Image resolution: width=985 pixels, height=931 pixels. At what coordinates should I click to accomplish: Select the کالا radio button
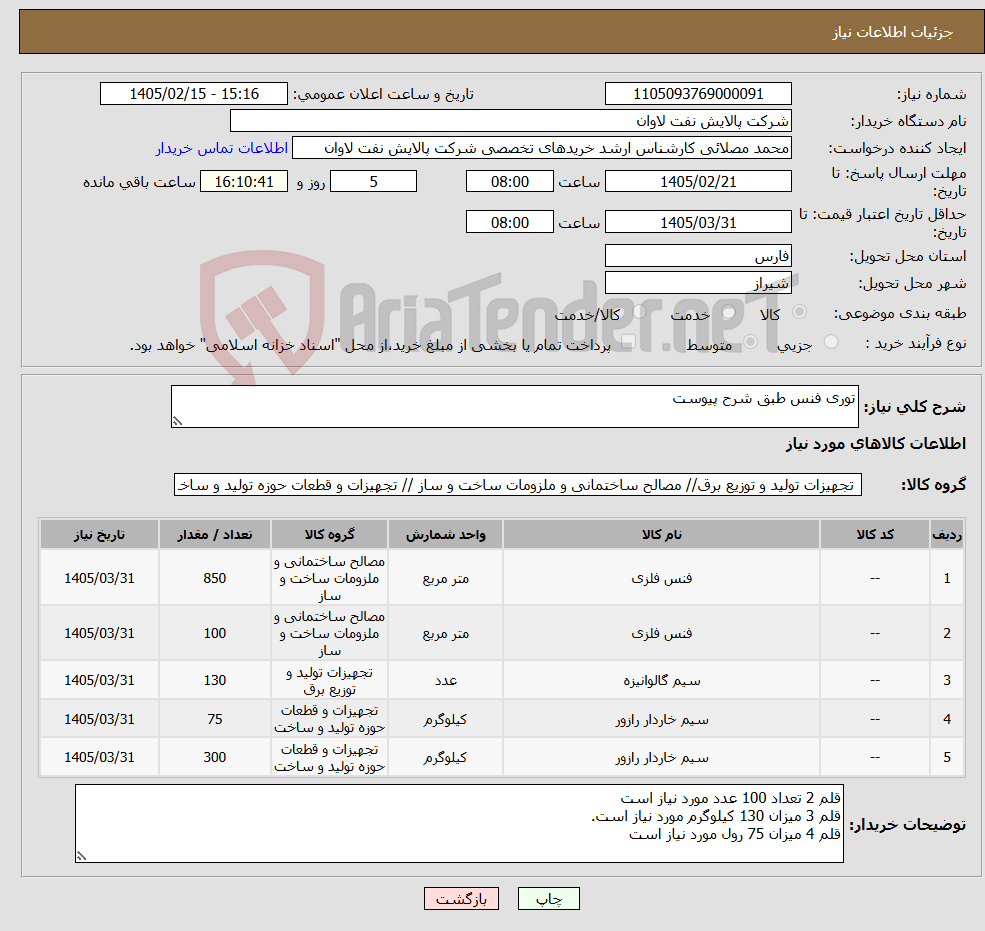(800, 312)
